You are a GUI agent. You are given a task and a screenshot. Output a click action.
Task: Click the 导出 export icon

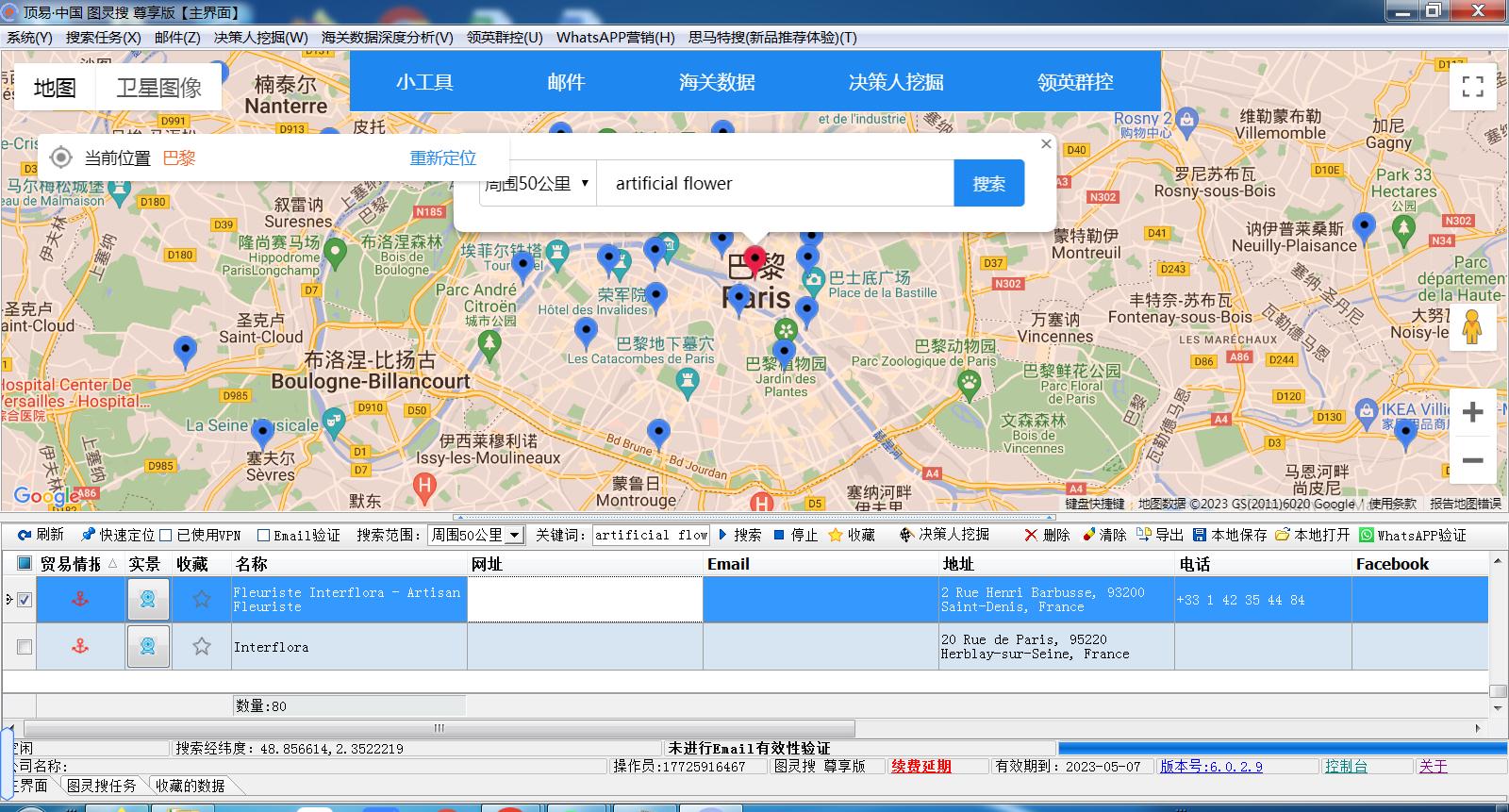coord(1144,535)
